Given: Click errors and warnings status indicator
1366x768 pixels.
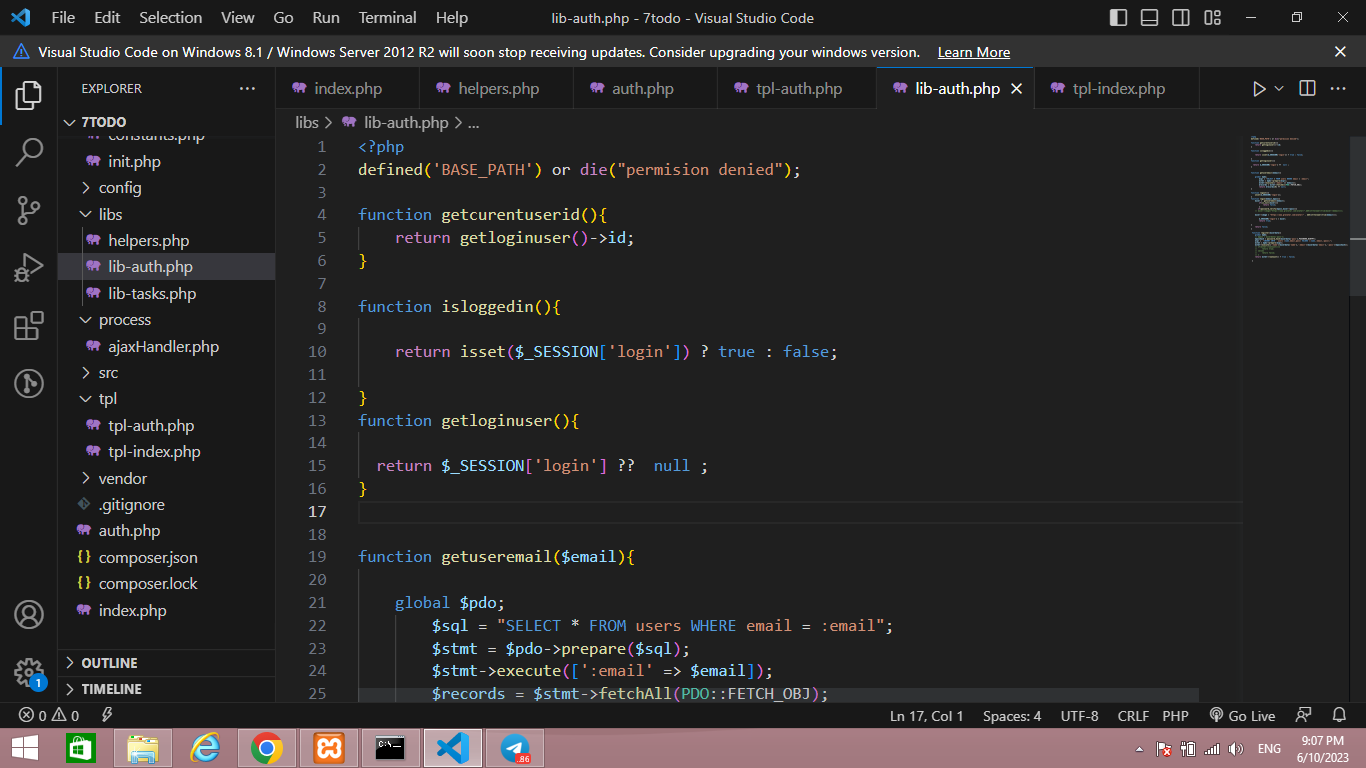Looking at the screenshot, I should [50, 716].
